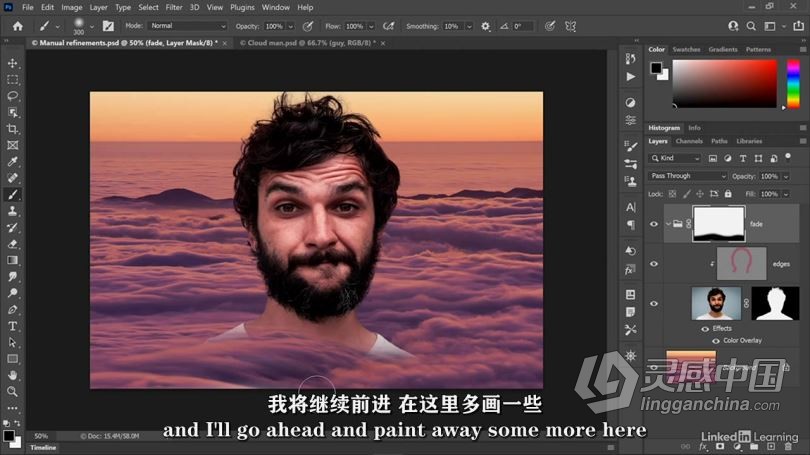The image size is (810, 455).
Task: Hide the edges layer
Action: coord(654,264)
